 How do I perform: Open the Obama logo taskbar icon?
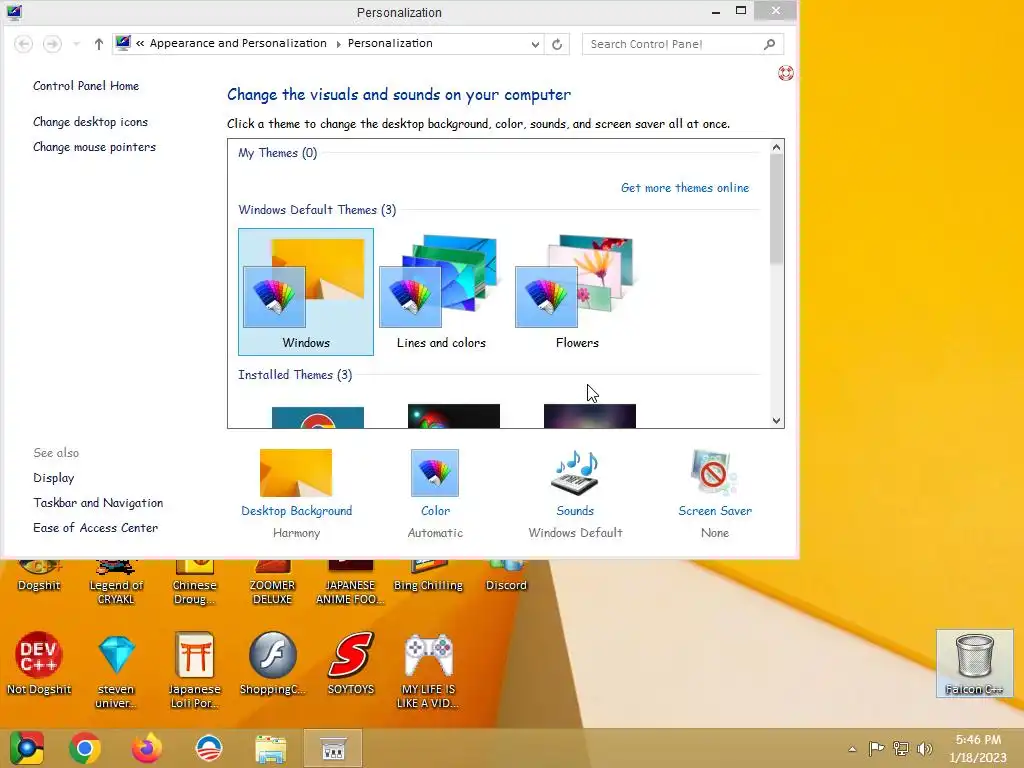tap(209, 748)
